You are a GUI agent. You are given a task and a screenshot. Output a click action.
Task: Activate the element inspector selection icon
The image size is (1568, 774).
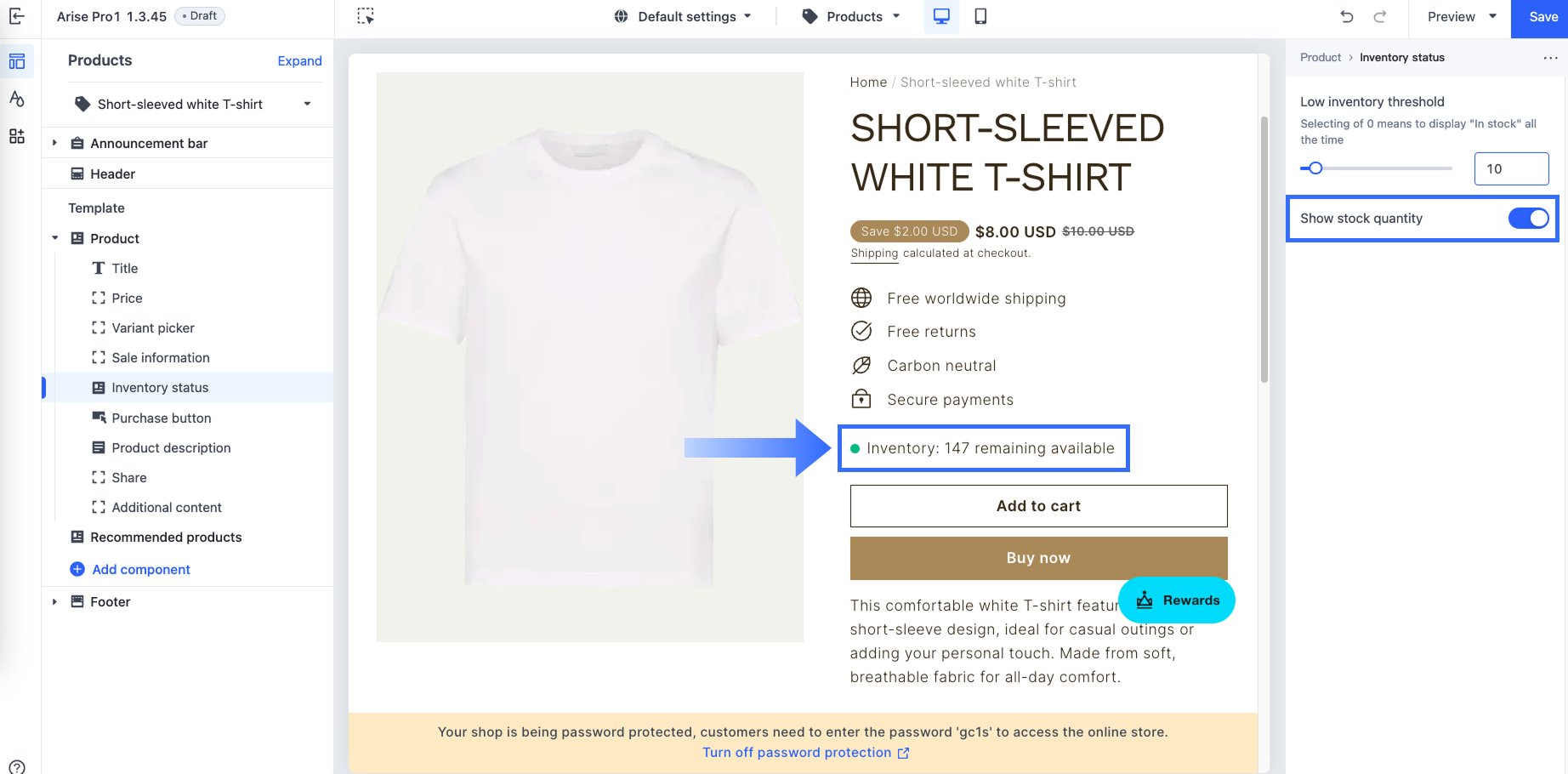pyautogui.click(x=366, y=16)
